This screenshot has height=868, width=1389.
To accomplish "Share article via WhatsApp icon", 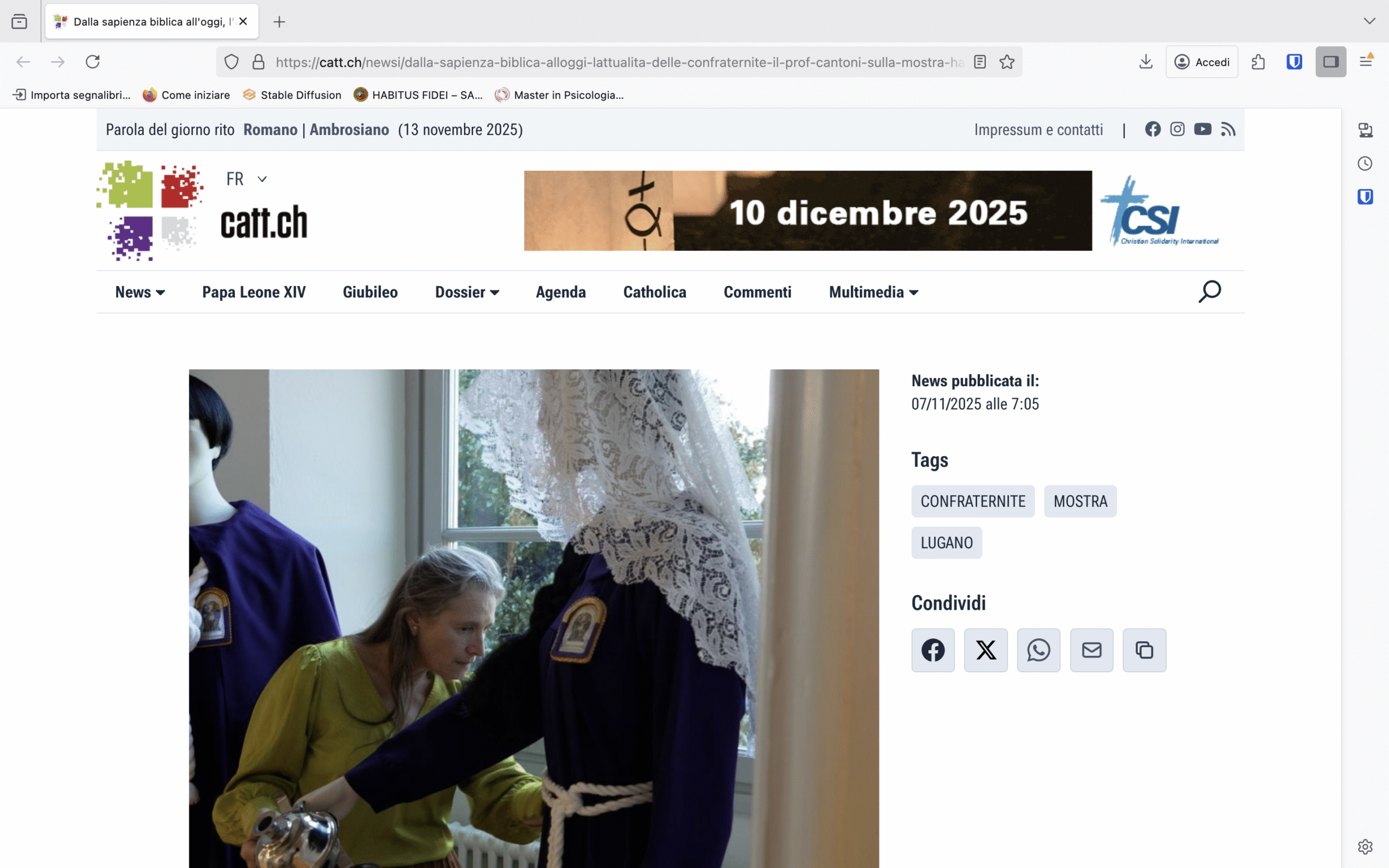I will (1038, 650).
